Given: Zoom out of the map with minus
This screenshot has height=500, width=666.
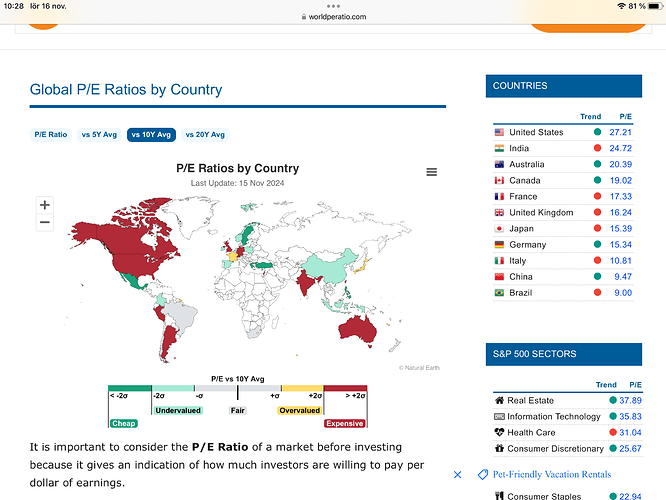Looking at the screenshot, I should point(45,222).
